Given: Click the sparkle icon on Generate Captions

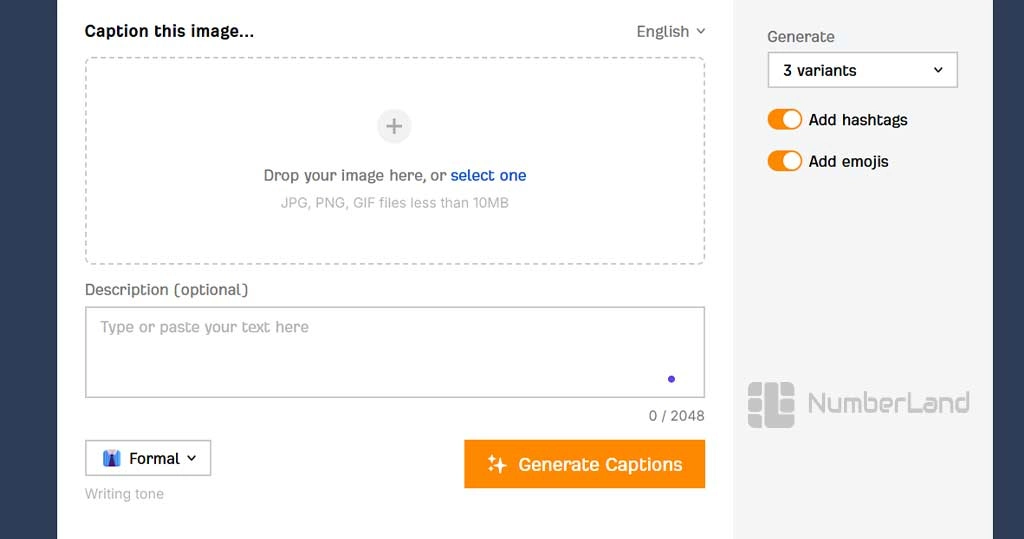Looking at the screenshot, I should coord(497,464).
